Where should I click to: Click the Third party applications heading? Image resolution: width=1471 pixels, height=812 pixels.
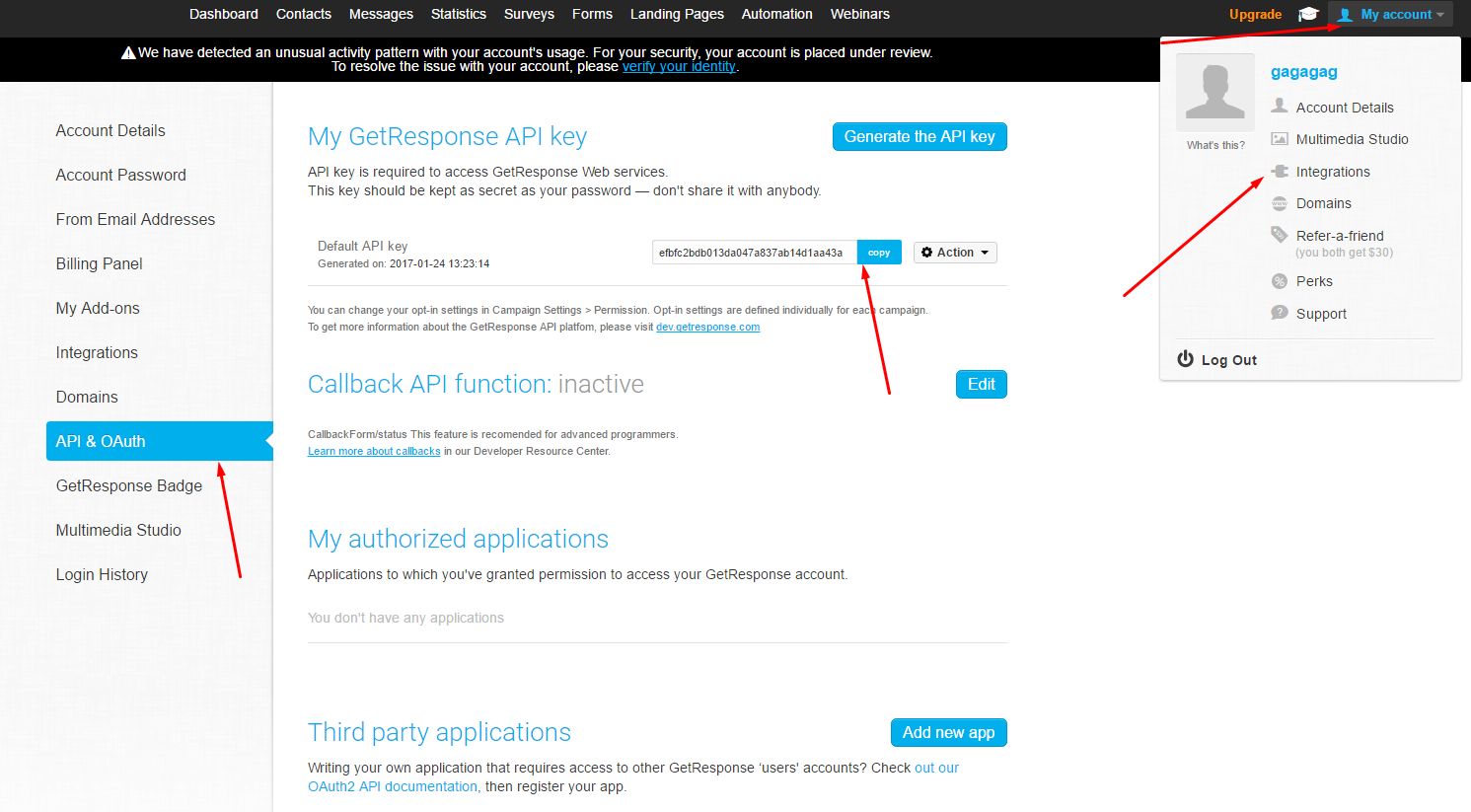[x=439, y=732]
